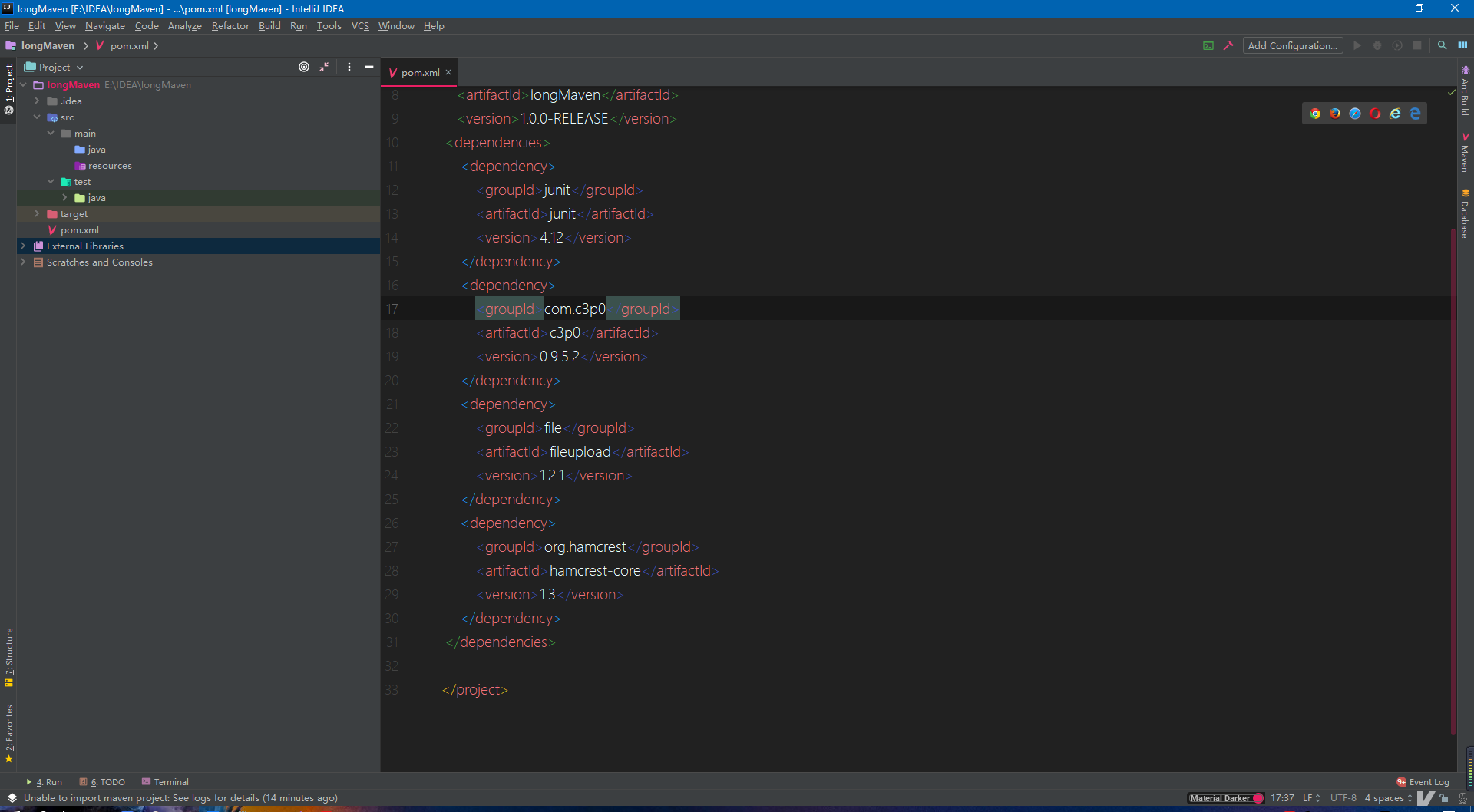Click pom.xml in the breadcrumb bar
1474x812 pixels.
pyautogui.click(x=129, y=46)
